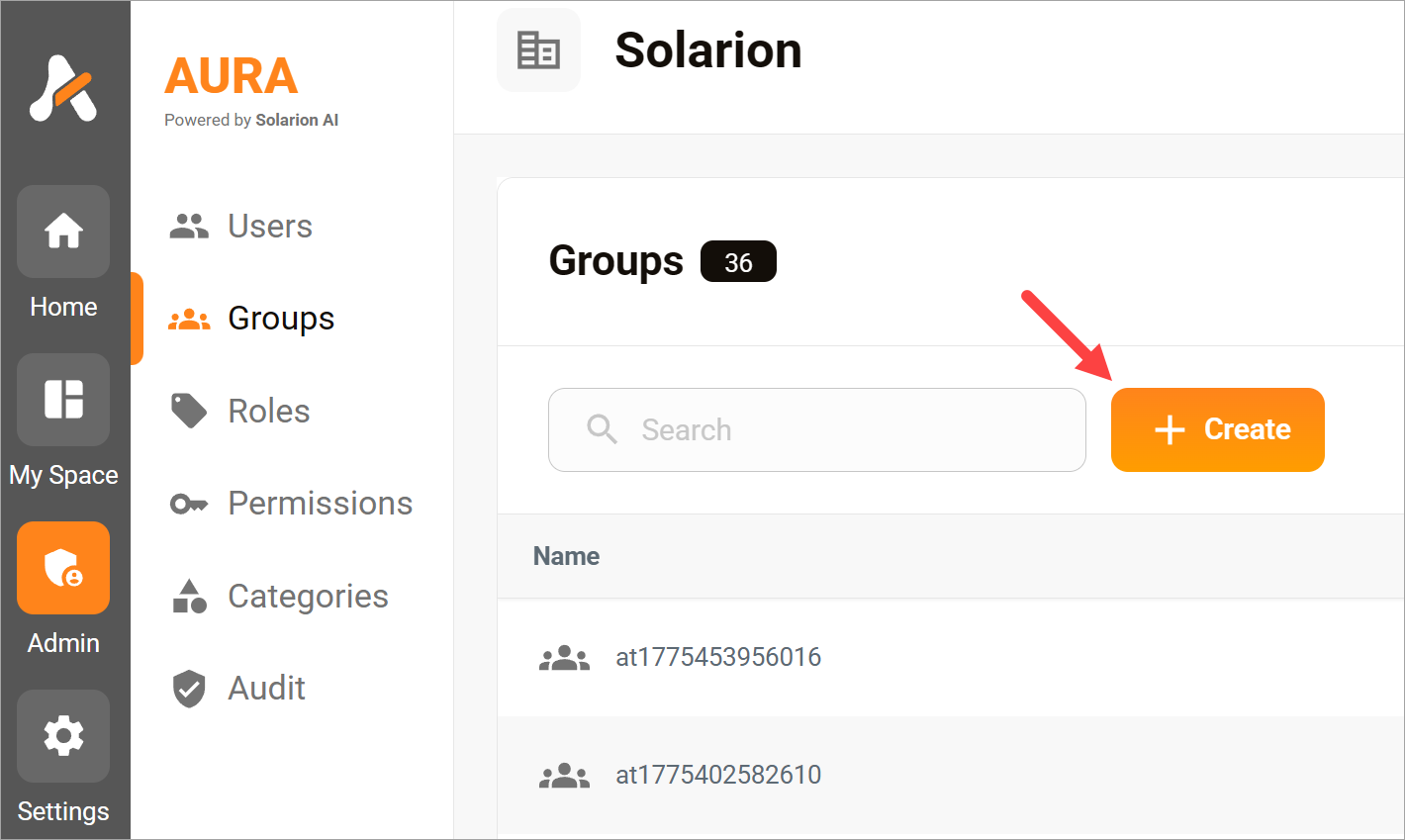
Task: Click the Settings label
Action: click(63, 811)
